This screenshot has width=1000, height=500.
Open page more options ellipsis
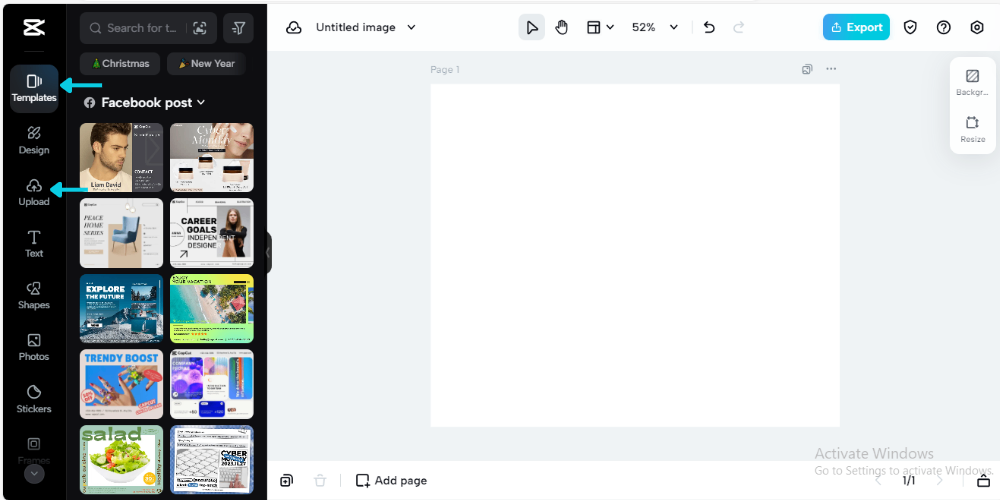pos(831,69)
